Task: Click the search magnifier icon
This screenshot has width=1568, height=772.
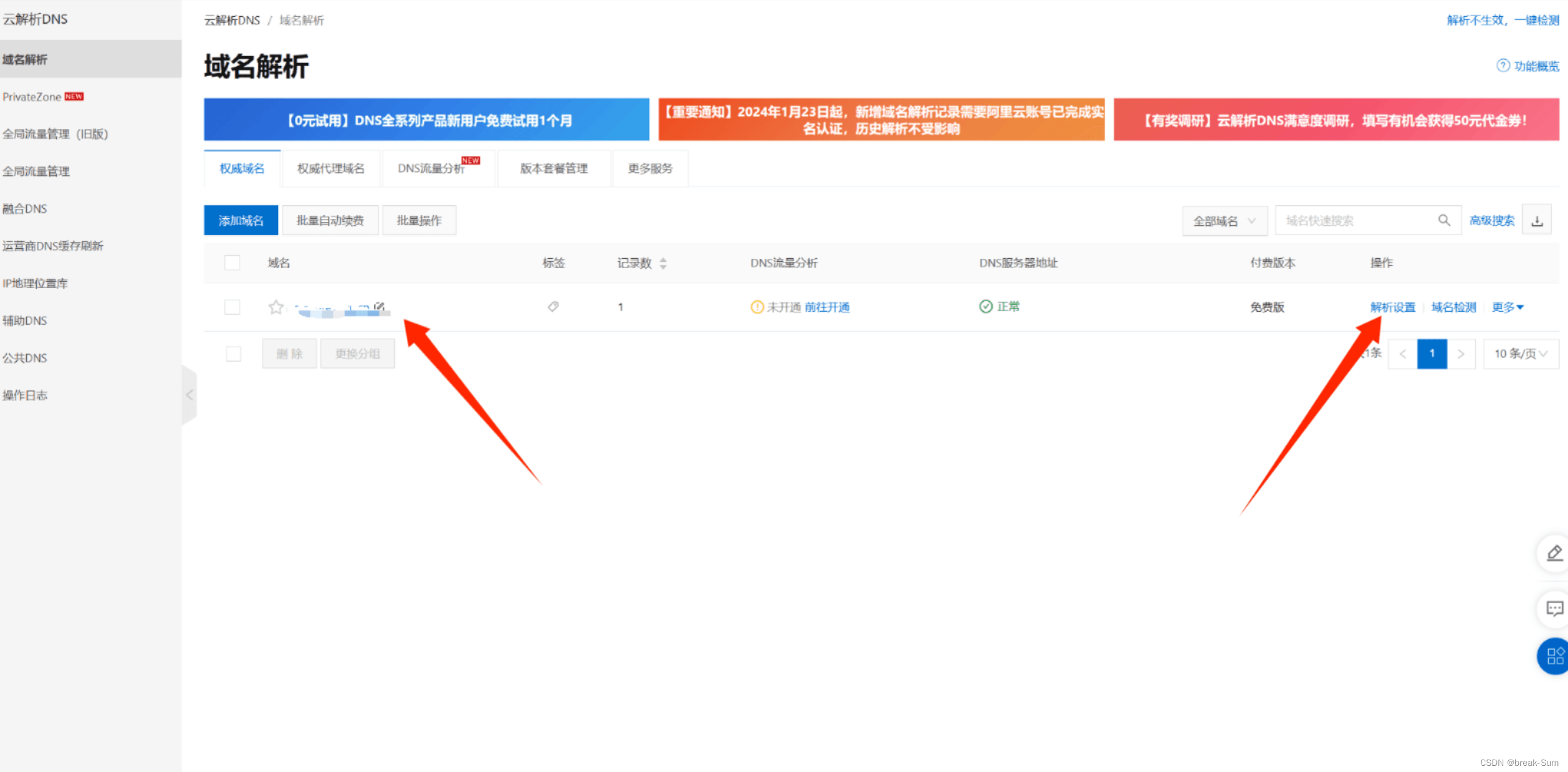Action: (x=1444, y=220)
